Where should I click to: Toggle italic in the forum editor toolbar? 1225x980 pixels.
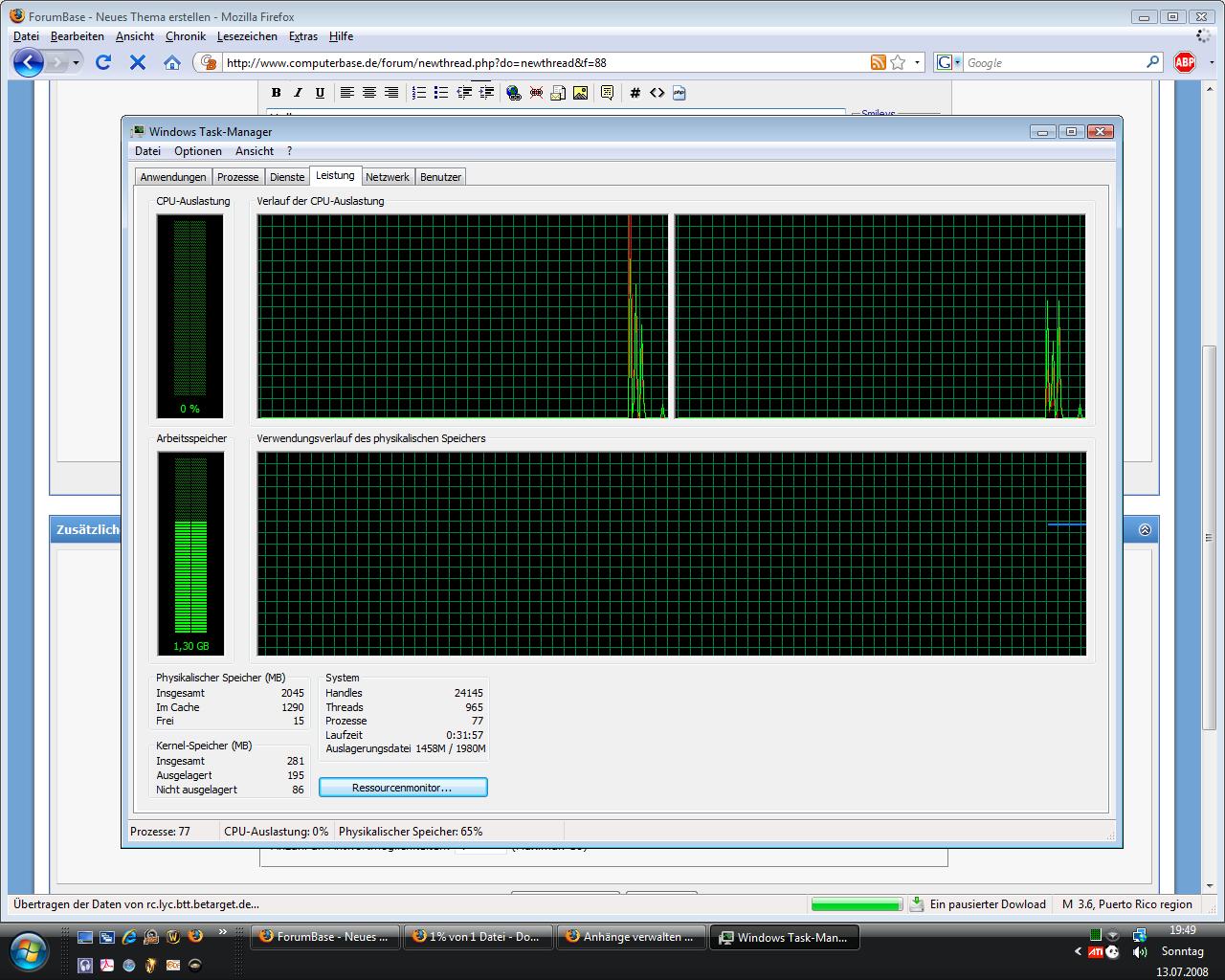298,93
